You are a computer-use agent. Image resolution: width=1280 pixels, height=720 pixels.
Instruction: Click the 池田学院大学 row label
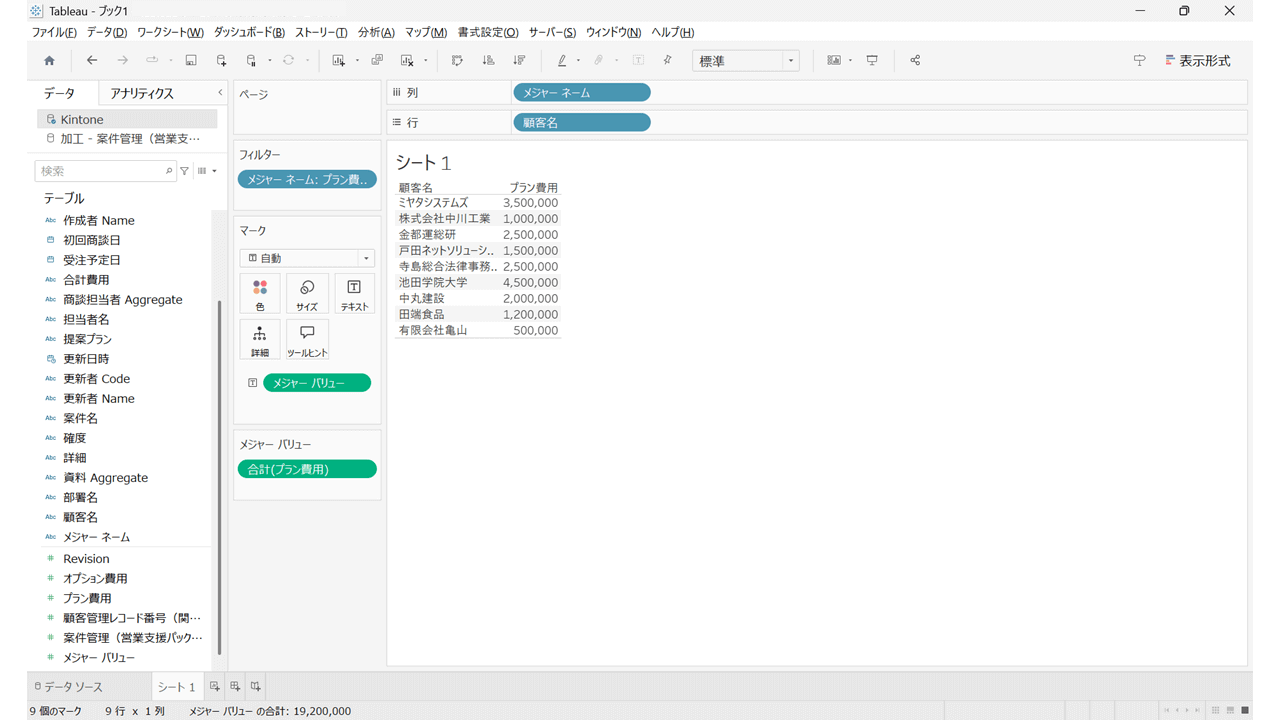(x=433, y=283)
